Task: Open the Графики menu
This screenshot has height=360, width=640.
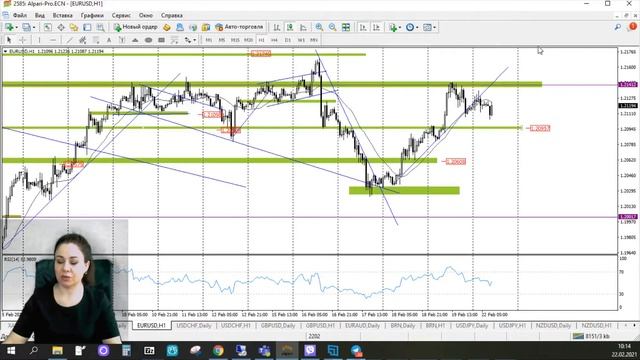Action: tap(92, 16)
